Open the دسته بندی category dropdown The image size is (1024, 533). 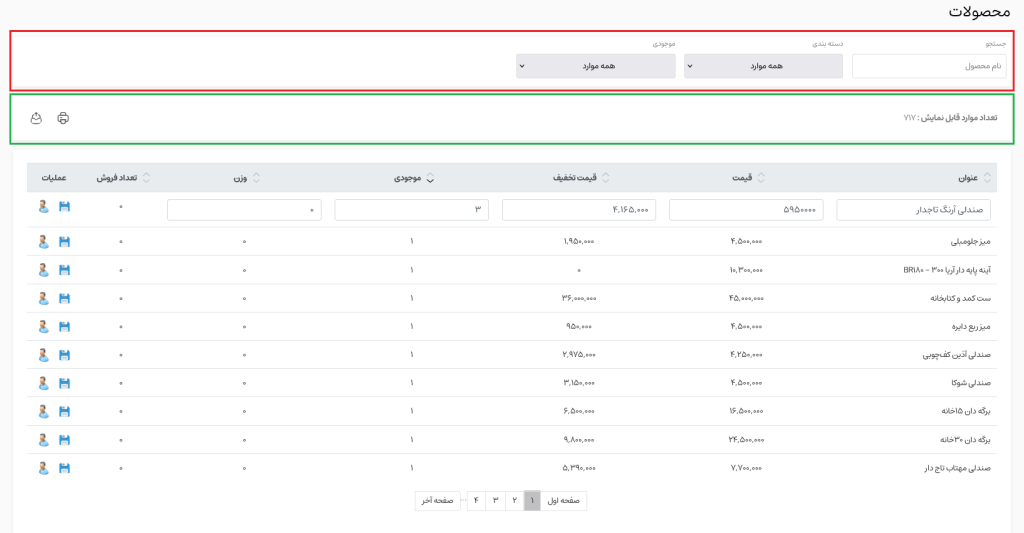coord(764,66)
